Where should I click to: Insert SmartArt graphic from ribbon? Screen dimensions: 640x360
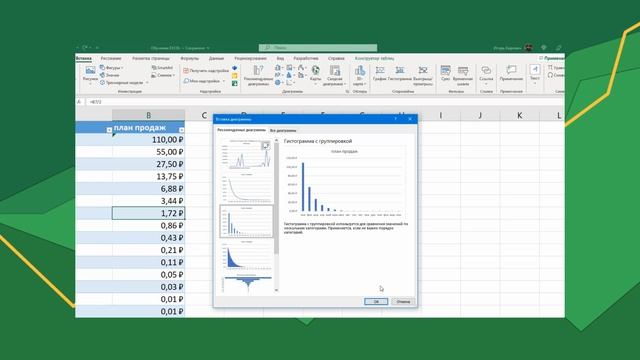(x=162, y=68)
